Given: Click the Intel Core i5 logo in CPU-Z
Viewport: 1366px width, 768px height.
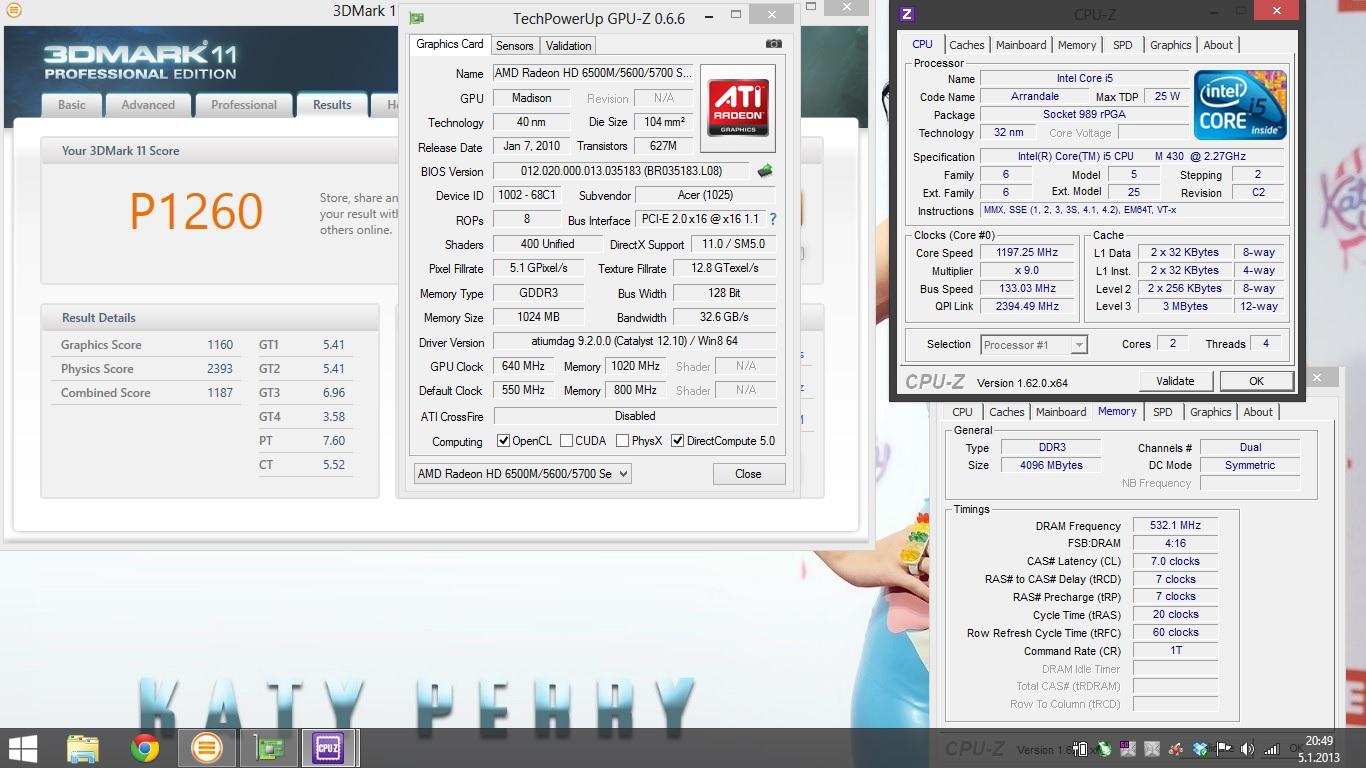Looking at the screenshot, I should pos(1240,105).
